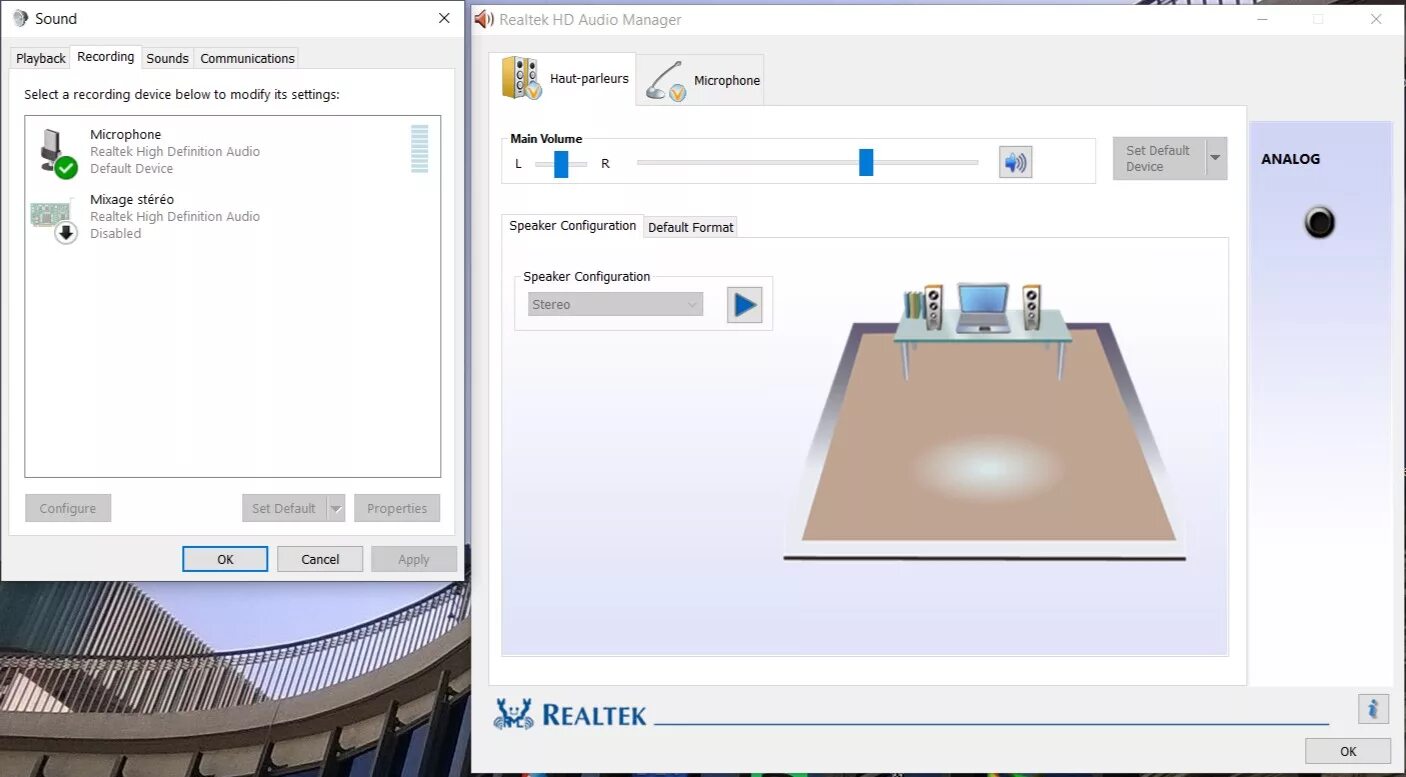Viewport: 1406px width, 777px height.
Task: Open the Realtek information icon
Action: [1373, 709]
